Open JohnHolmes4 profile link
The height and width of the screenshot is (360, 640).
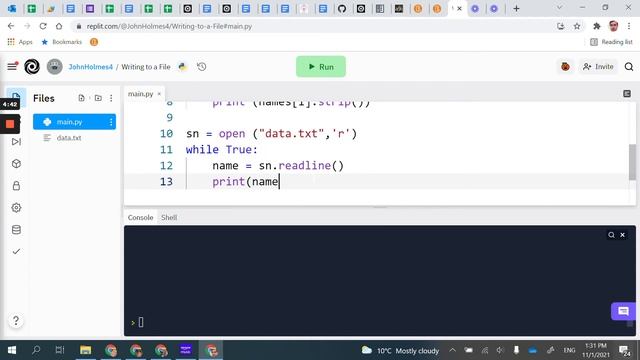click(90, 67)
